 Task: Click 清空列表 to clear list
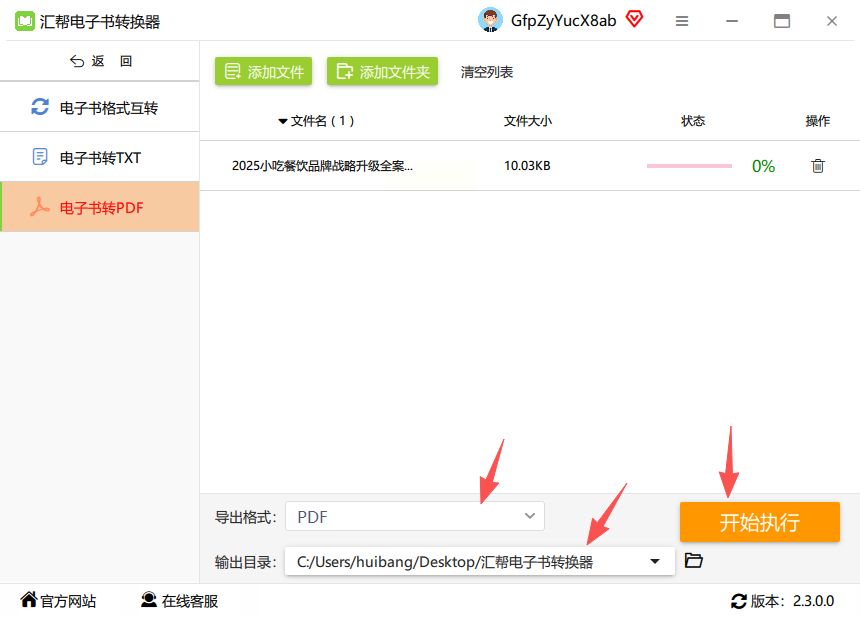point(486,72)
